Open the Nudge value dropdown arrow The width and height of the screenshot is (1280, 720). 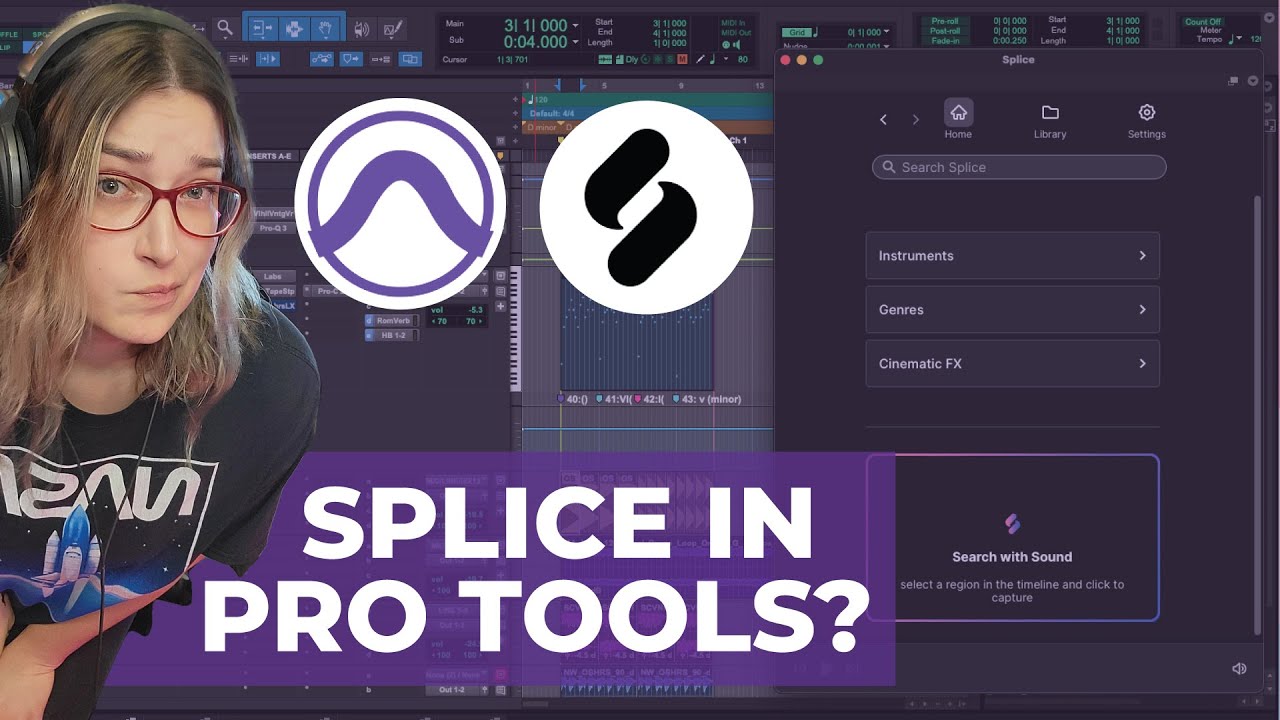pyautogui.click(x=886, y=46)
